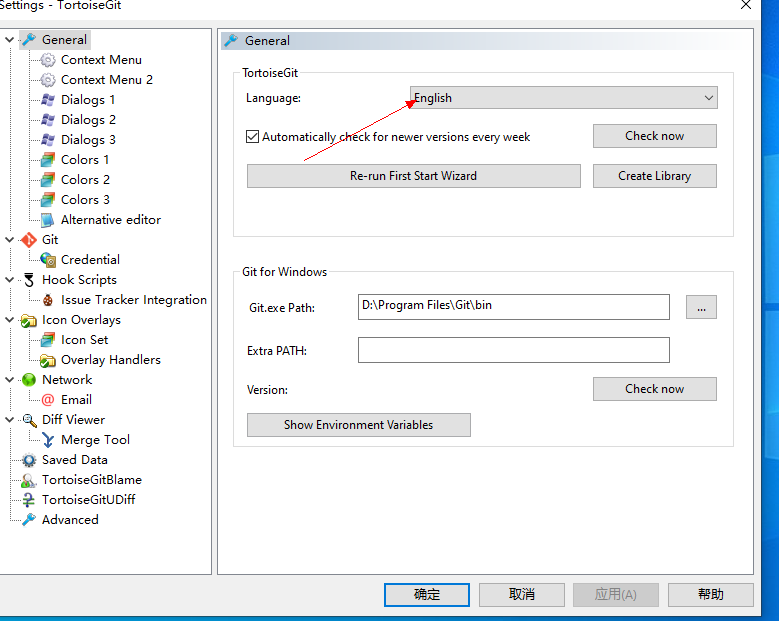Go to Credential settings
This screenshot has height=621, width=779.
pos(90,260)
